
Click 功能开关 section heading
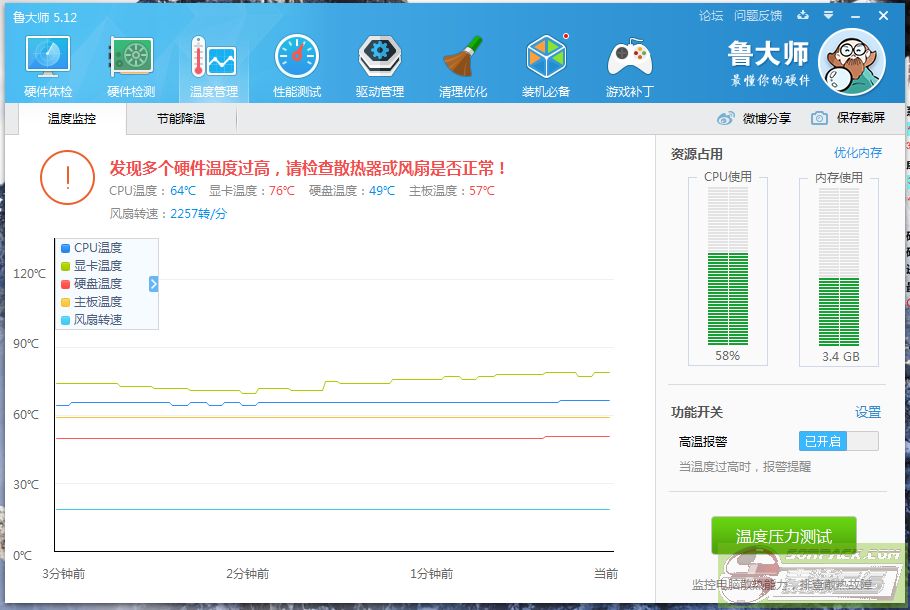pyautogui.click(x=696, y=412)
